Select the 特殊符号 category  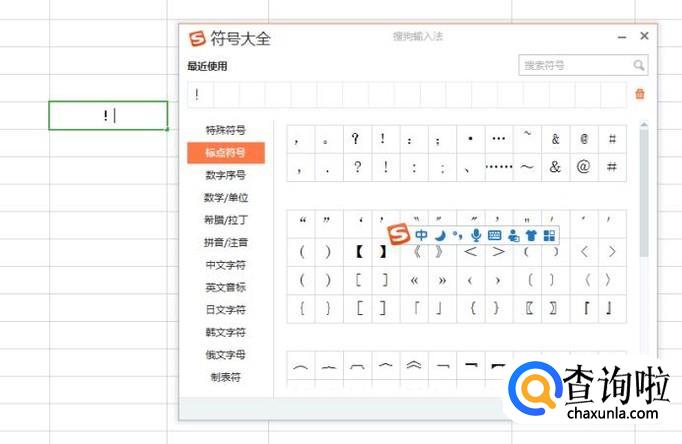pos(225,130)
